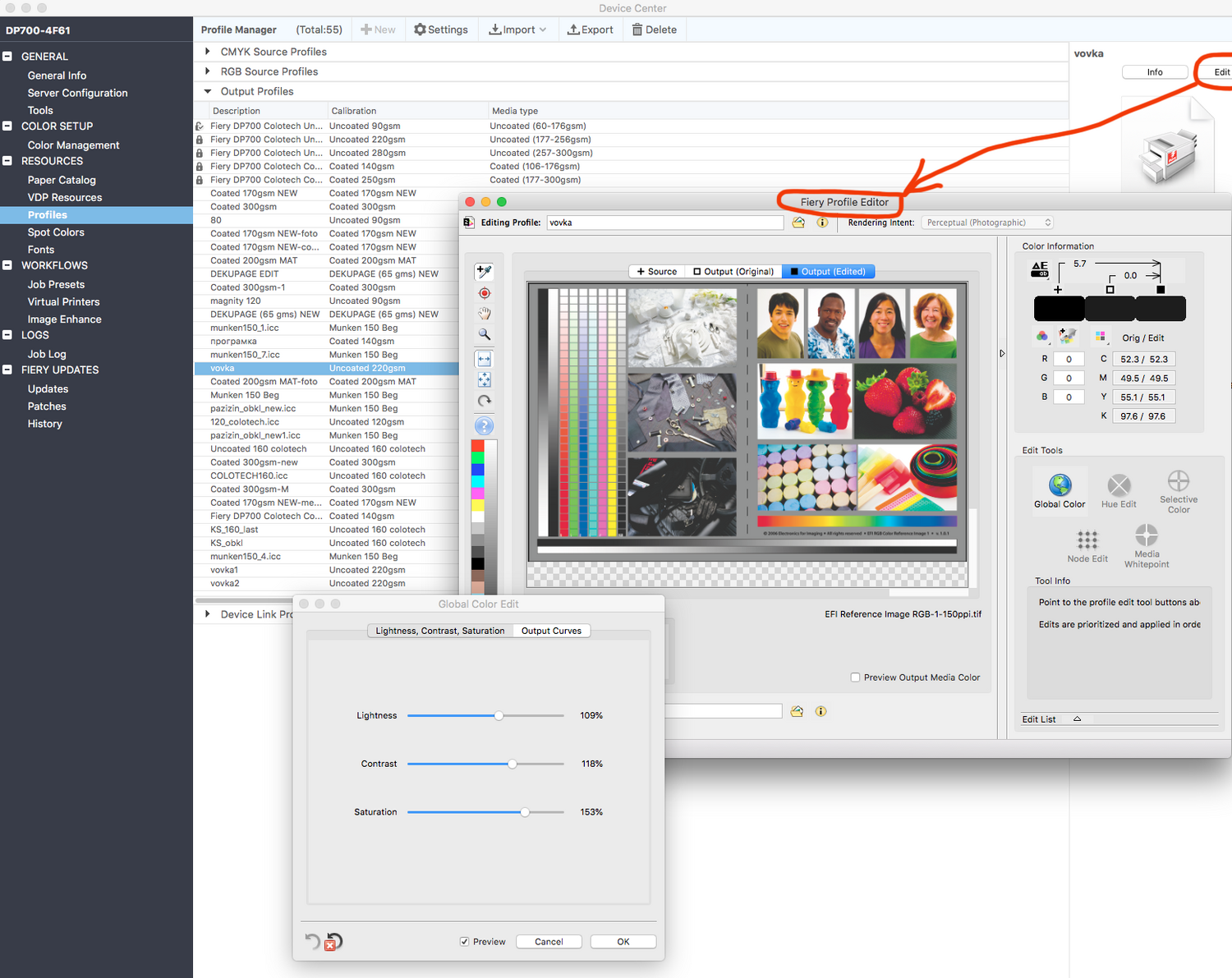1232x978 pixels.
Task: Click the Cancel button in Global Color Edit
Action: click(549, 942)
